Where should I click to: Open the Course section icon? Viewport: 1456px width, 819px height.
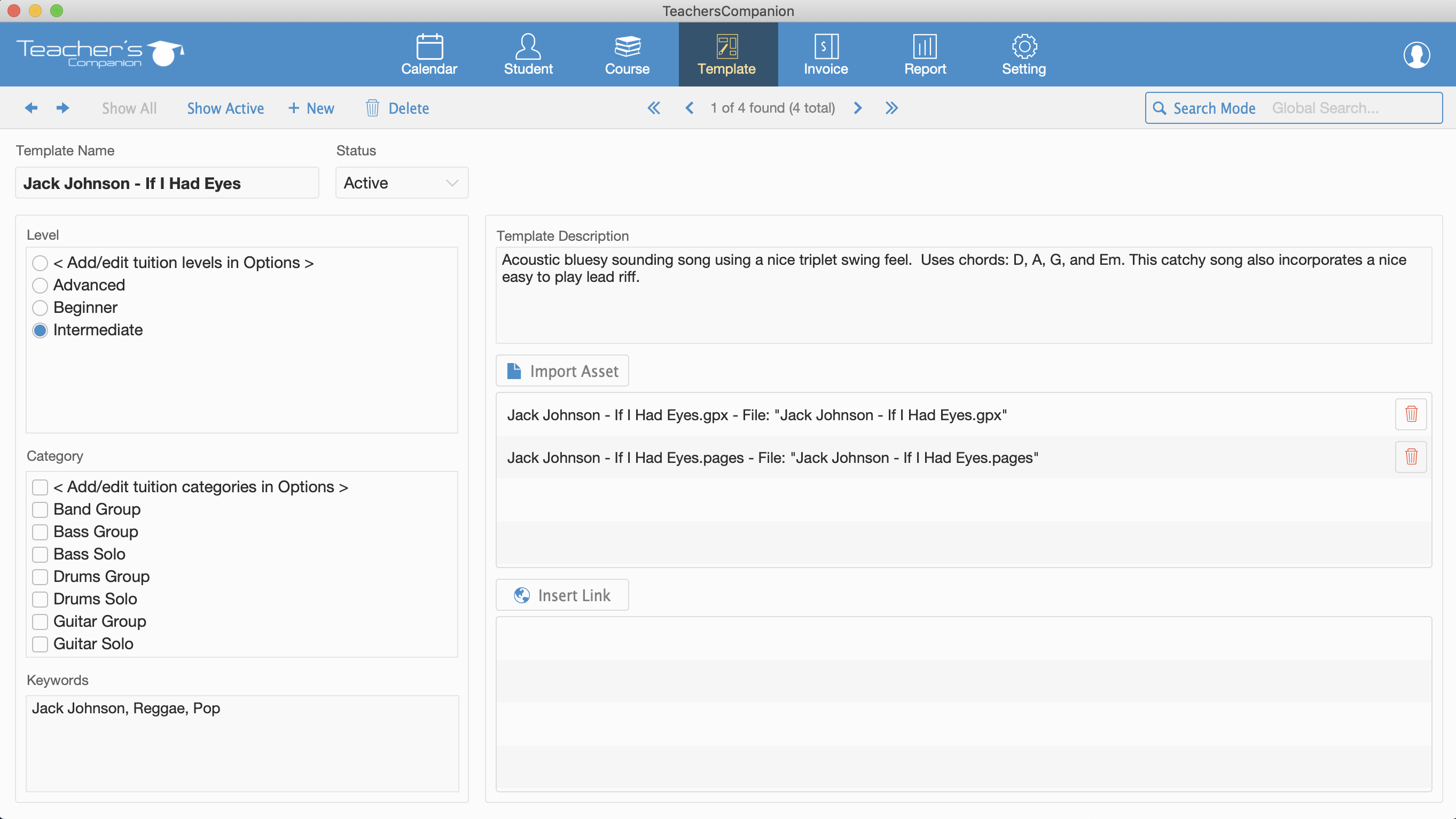pos(628,46)
